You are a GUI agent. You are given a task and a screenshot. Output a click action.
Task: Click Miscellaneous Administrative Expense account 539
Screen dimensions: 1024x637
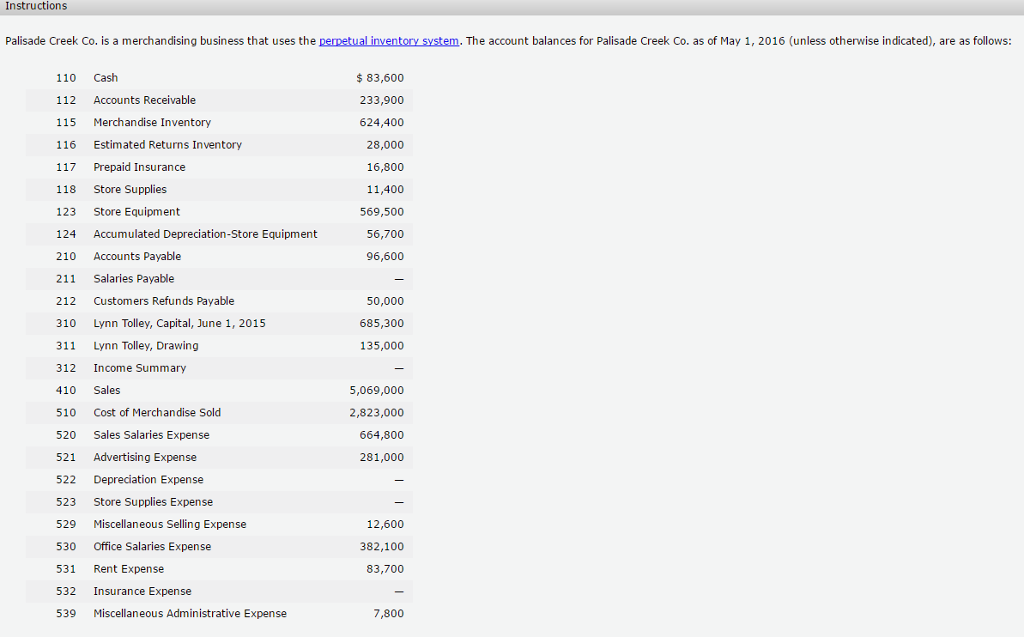pyautogui.click(x=66, y=613)
